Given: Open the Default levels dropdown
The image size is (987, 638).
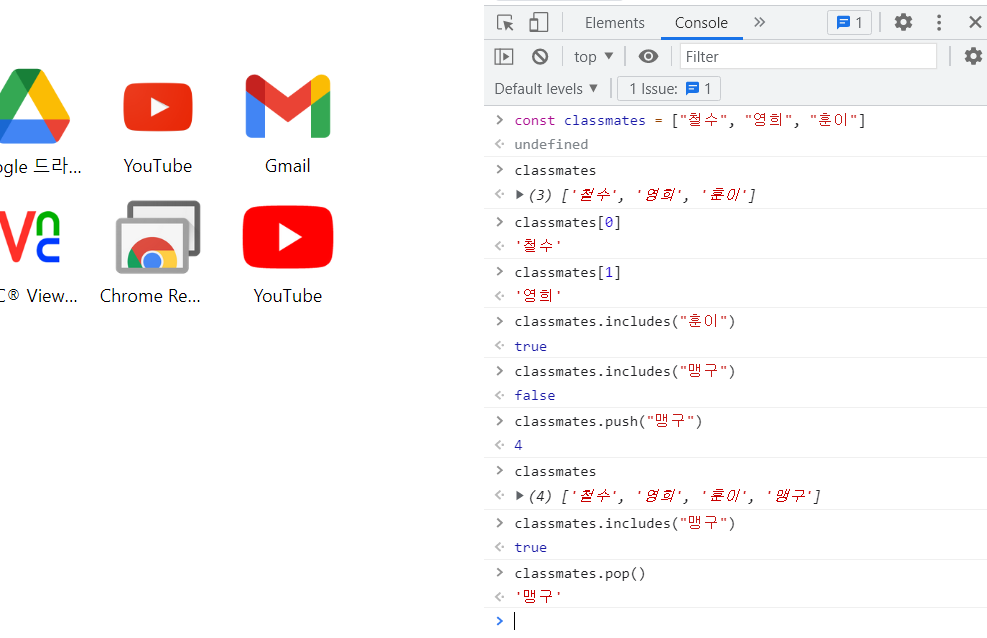Looking at the screenshot, I should pos(546,89).
